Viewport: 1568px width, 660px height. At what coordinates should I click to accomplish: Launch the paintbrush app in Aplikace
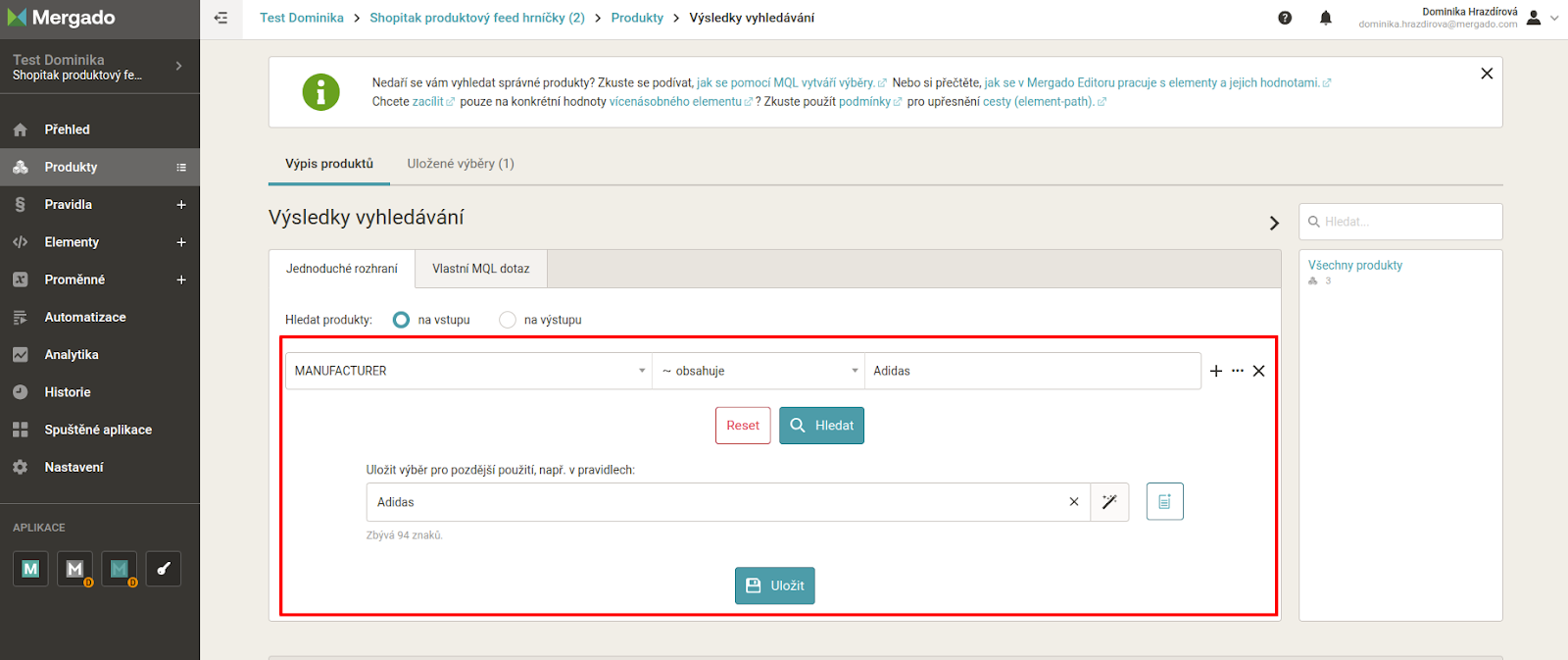click(x=164, y=569)
